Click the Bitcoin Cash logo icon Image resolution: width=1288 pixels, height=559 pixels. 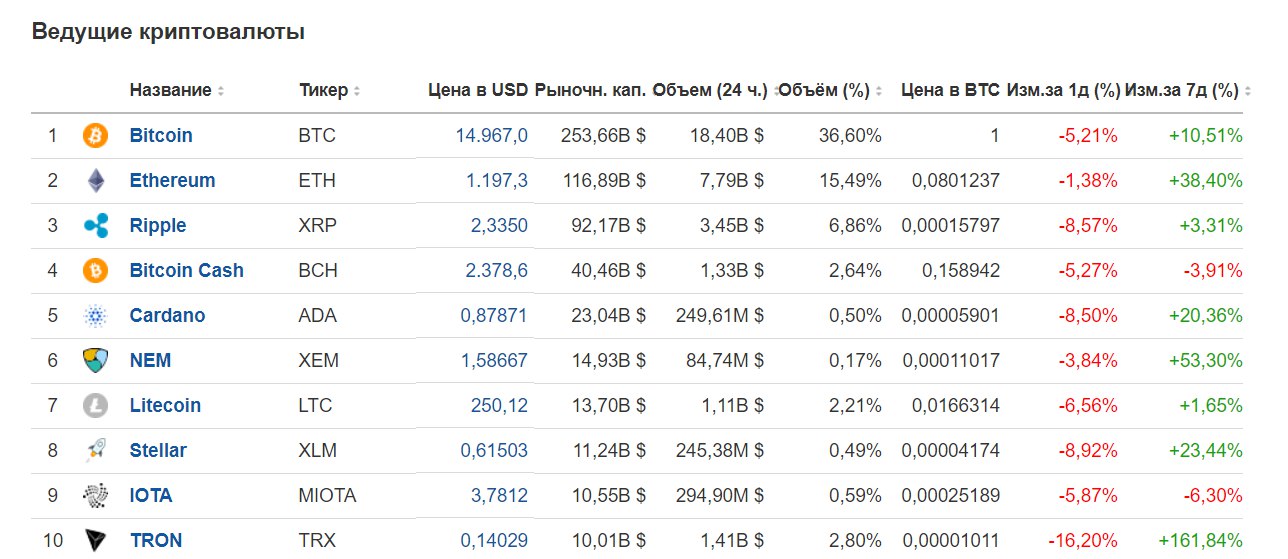(95, 270)
